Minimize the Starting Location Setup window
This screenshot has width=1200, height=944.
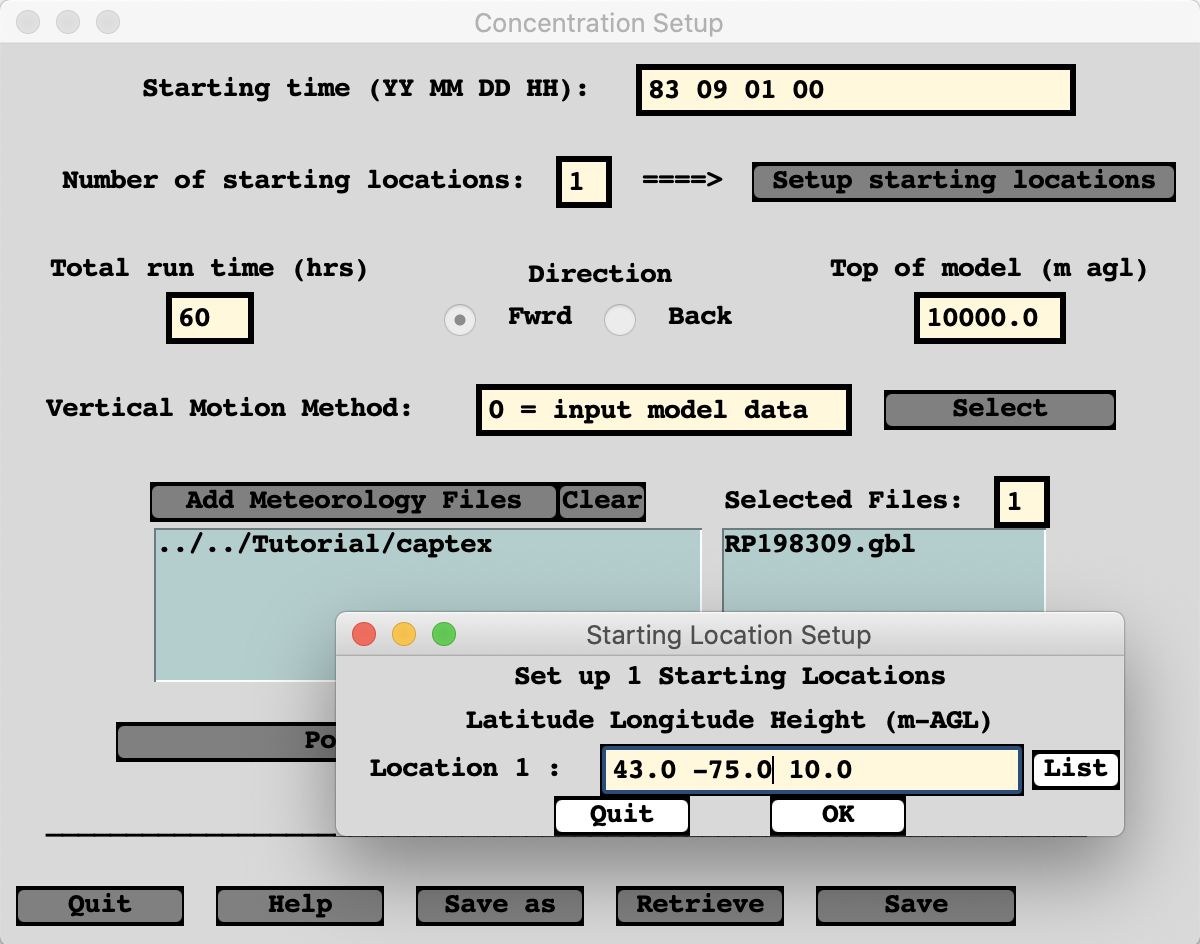[x=404, y=635]
